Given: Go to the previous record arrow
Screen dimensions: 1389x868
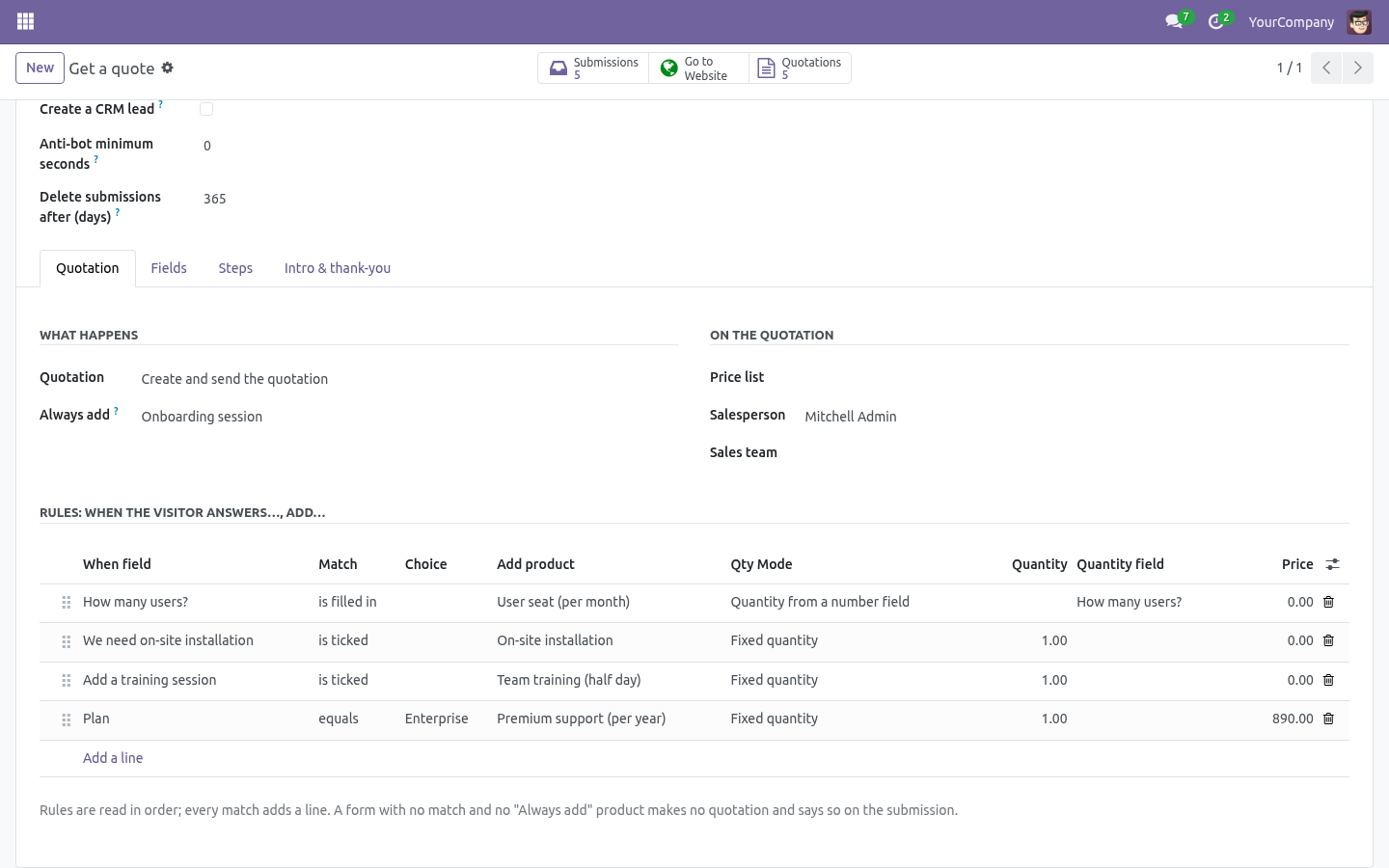Looking at the screenshot, I should point(1326,68).
